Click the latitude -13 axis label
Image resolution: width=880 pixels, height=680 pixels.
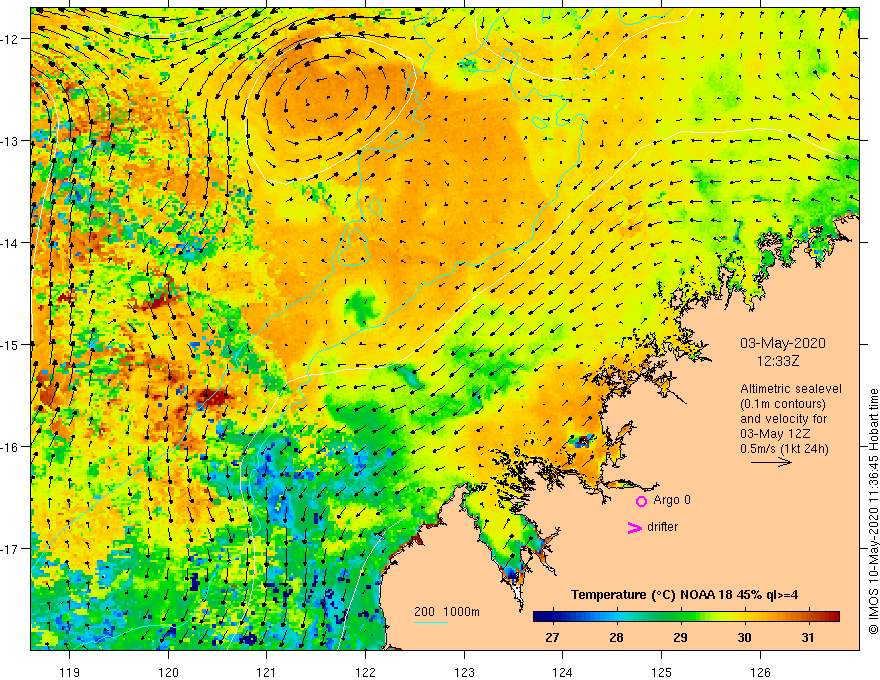(x=11, y=141)
